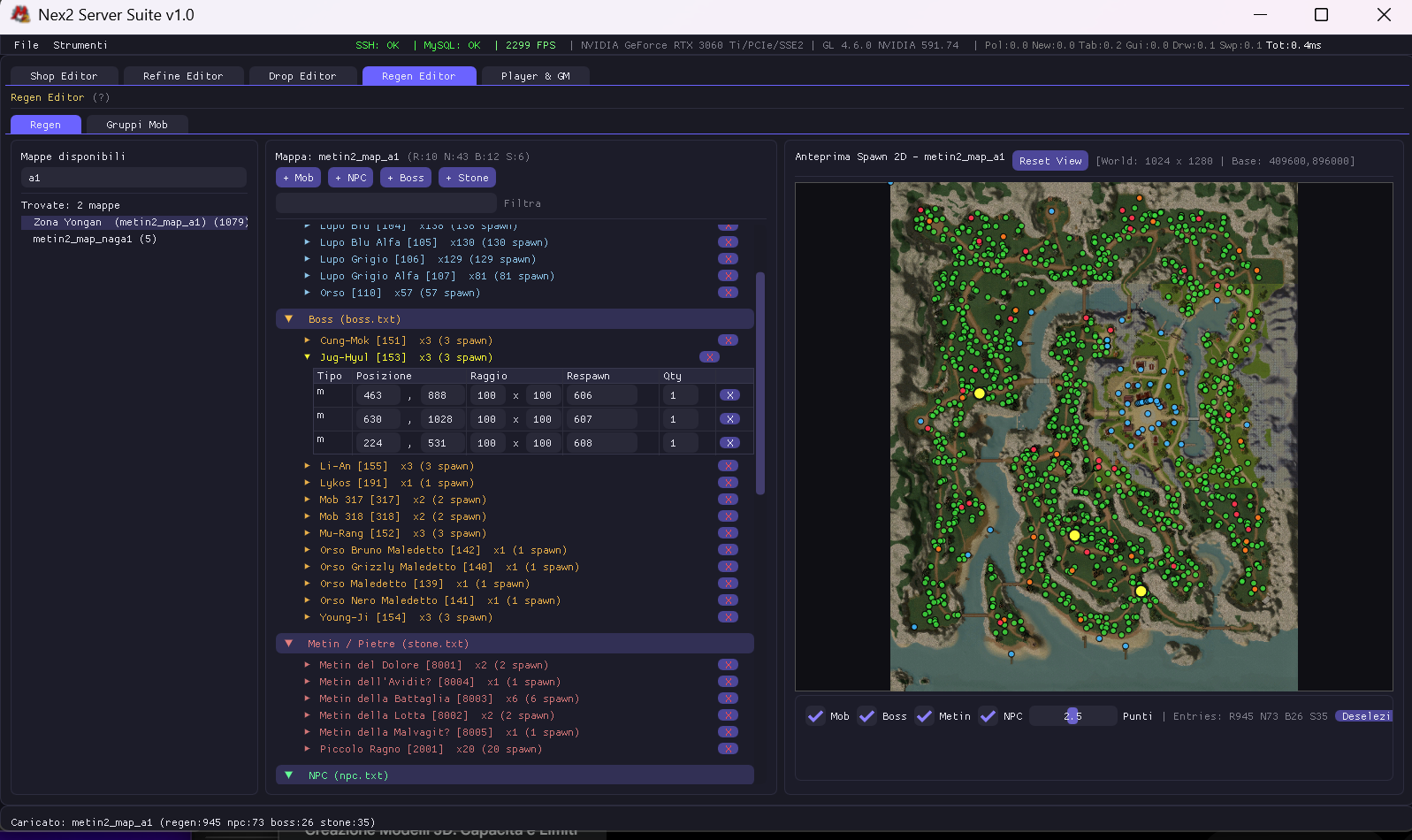Adjust the Punti size slider
The width and height of the screenshot is (1412, 840).
click(x=1072, y=716)
